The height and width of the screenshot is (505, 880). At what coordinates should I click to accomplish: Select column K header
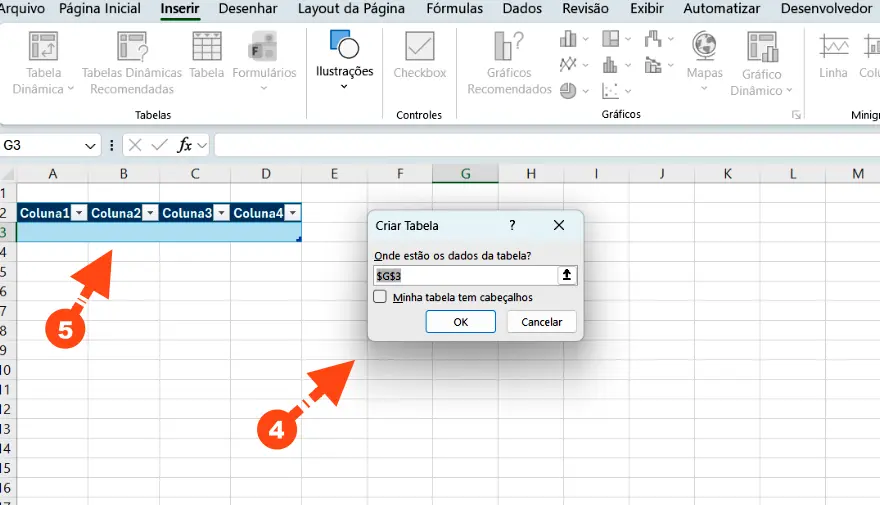tap(727, 174)
